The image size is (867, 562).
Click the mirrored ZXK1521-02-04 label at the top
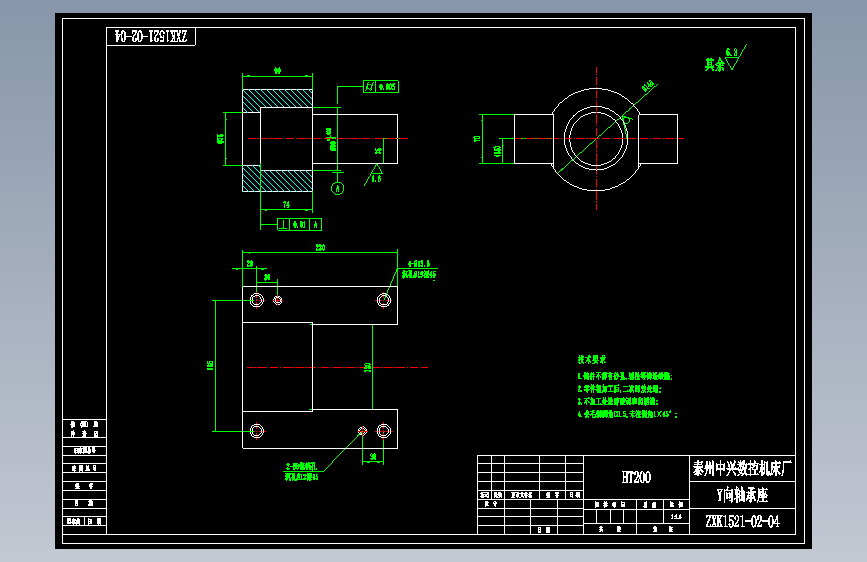pos(150,37)
